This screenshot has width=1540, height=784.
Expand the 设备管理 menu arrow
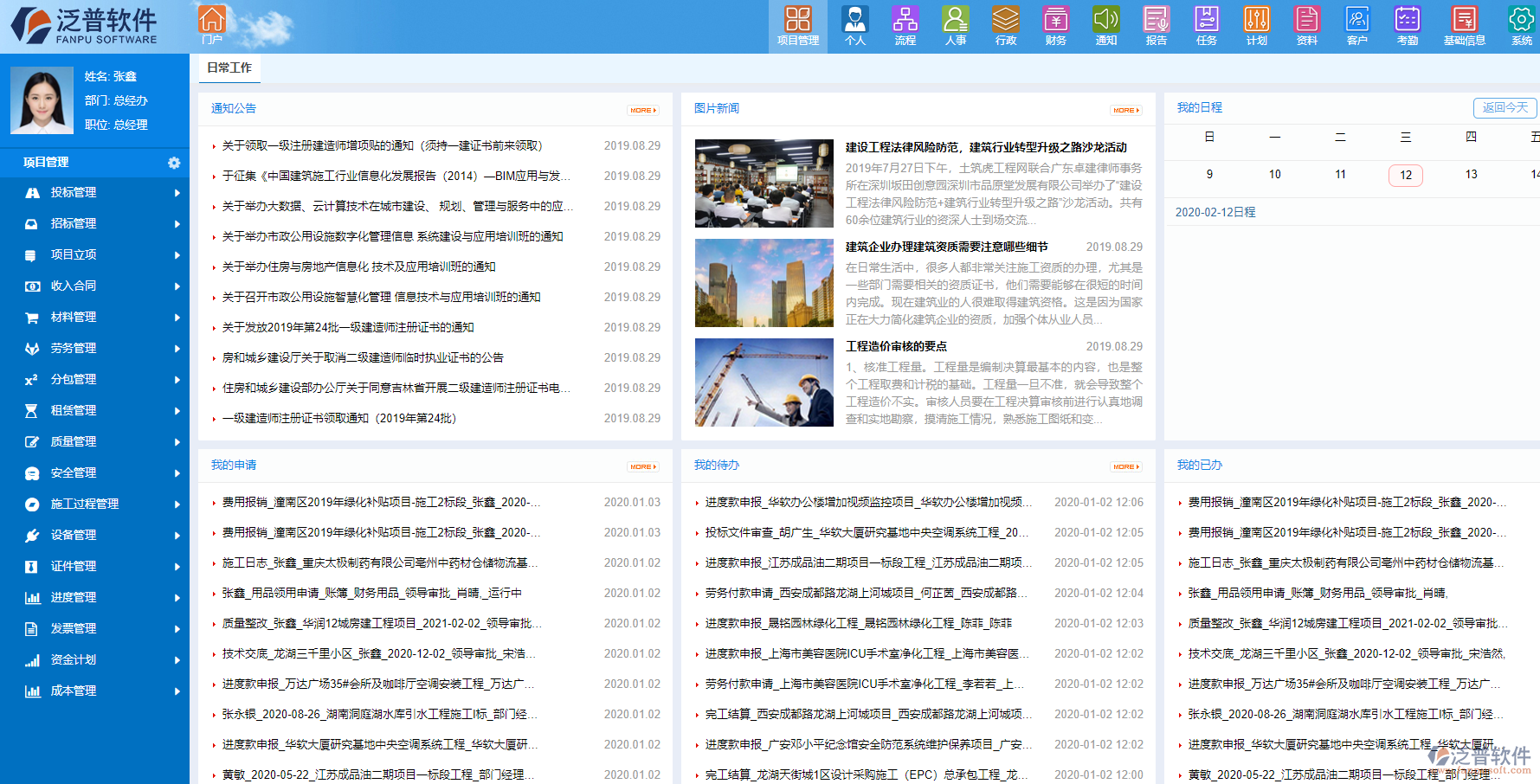click(x=177, y=536)
